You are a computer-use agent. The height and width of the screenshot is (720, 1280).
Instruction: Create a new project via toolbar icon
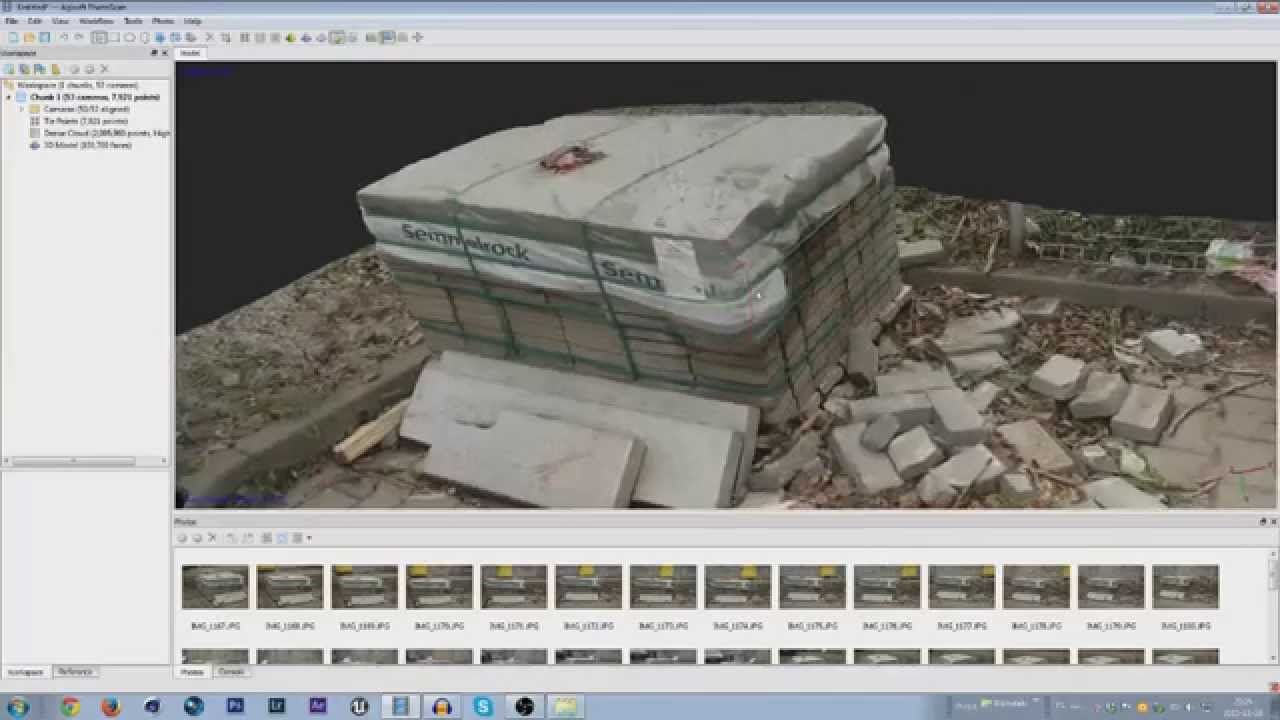pos(13,38)
